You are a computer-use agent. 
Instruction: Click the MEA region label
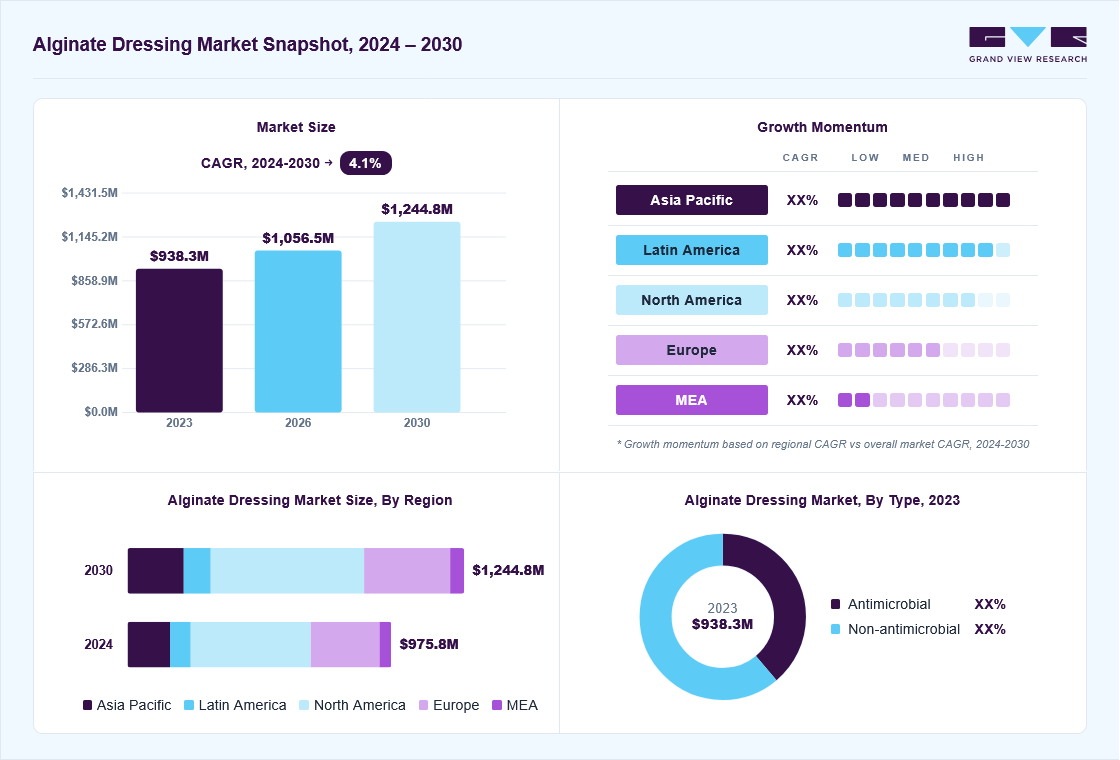point(691,400)
